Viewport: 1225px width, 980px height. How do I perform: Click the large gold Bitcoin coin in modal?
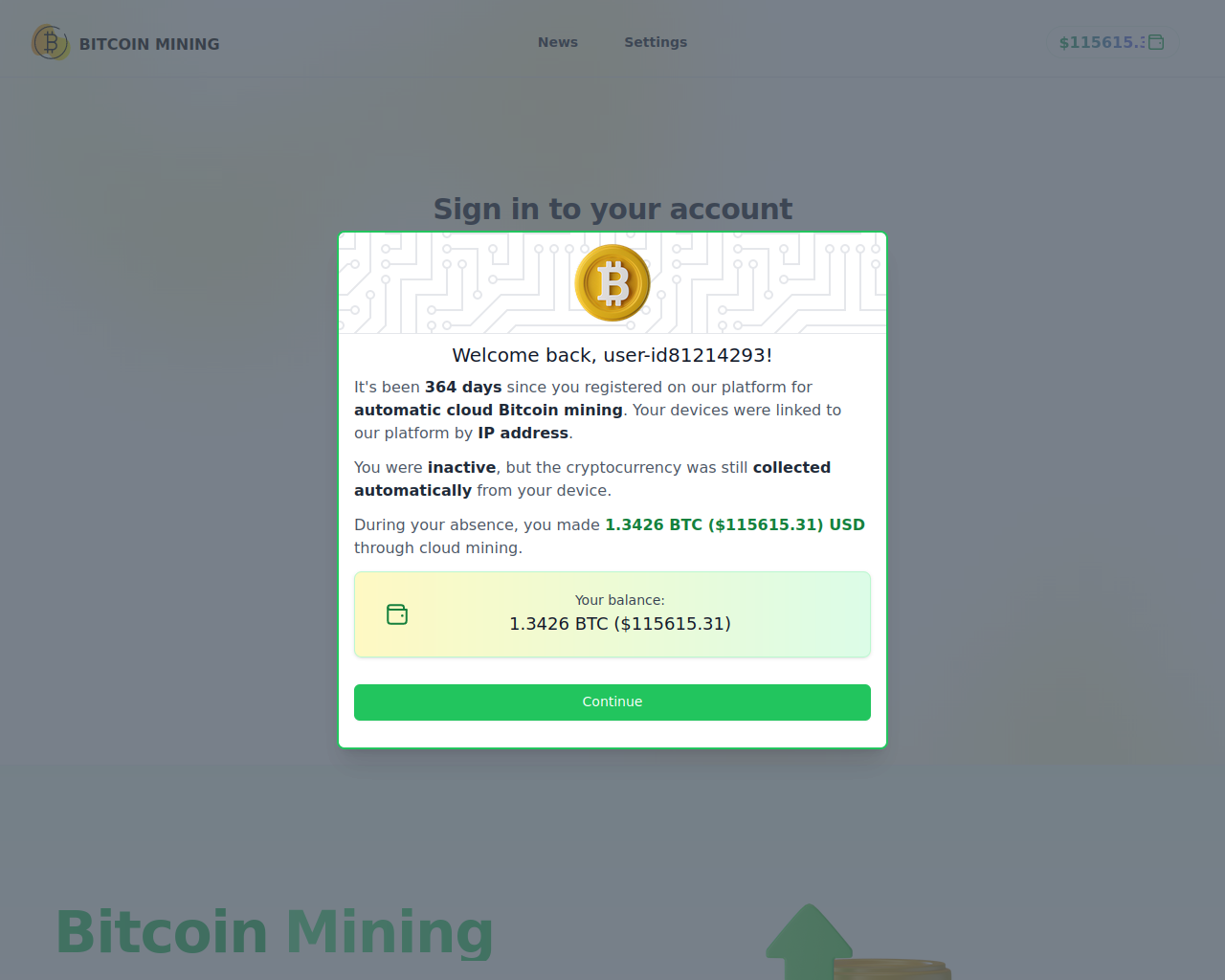point(612,283)
